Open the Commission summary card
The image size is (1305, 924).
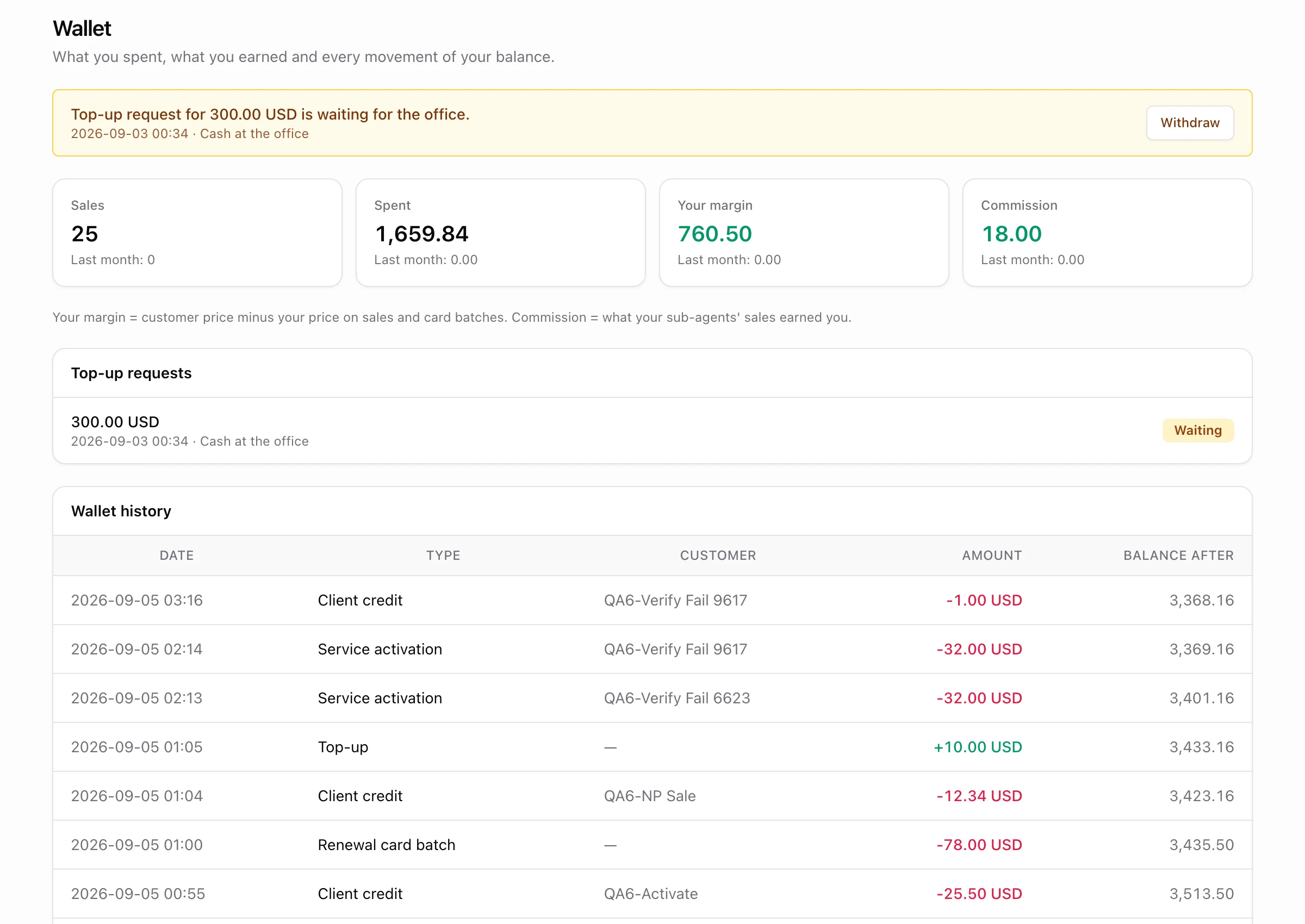tap(1107, 233)
